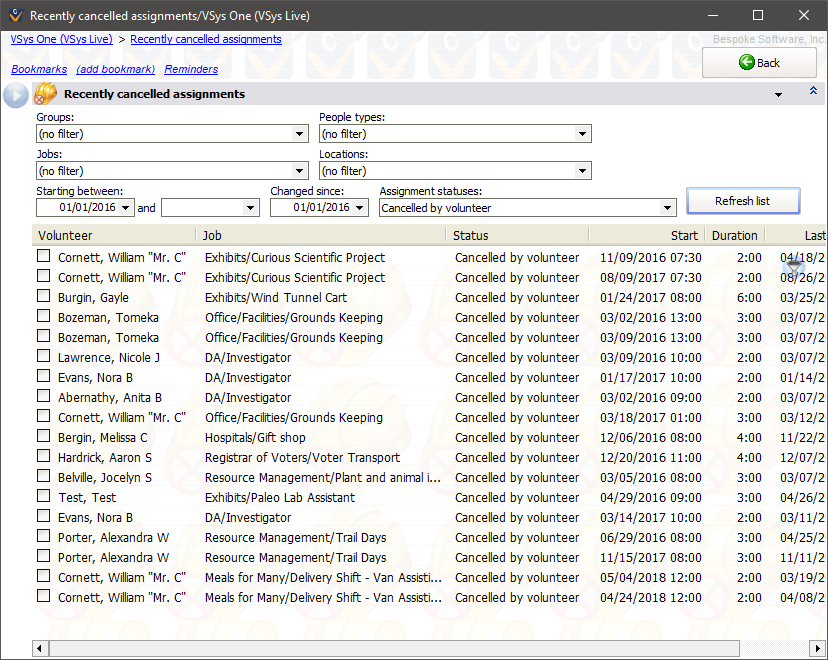This screenshot has width=828, height=660.
Task: Click the VSys application icon in title bar
Action: [14, 16]
